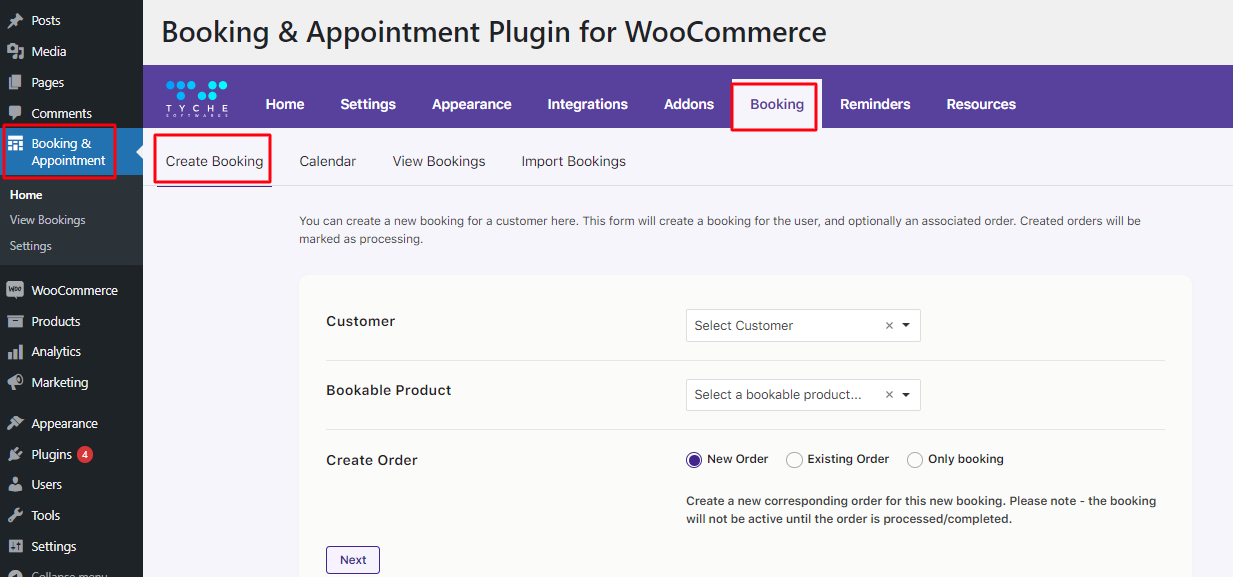This screenshot has width=1233, height=577.
Task: Select the New Order radio button
Action: [694, 460]
